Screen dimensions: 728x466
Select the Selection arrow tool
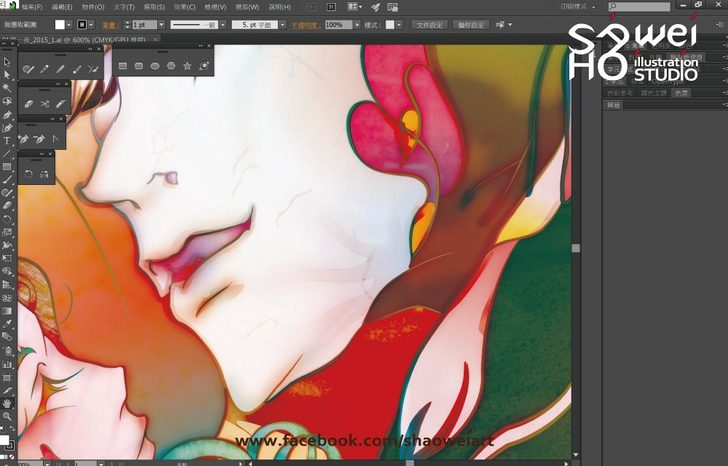click(x=7, y=61)
